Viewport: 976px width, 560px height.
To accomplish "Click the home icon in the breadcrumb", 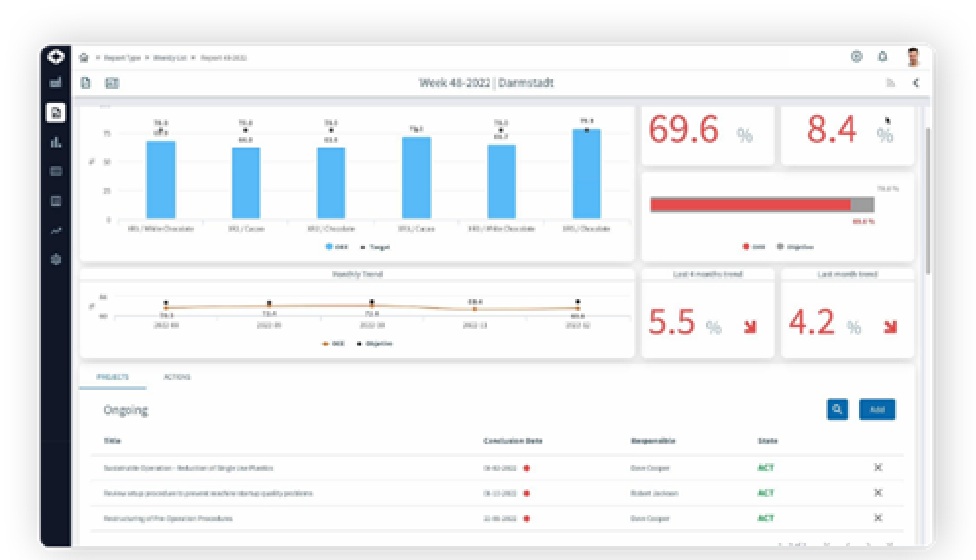I will 84,58.
